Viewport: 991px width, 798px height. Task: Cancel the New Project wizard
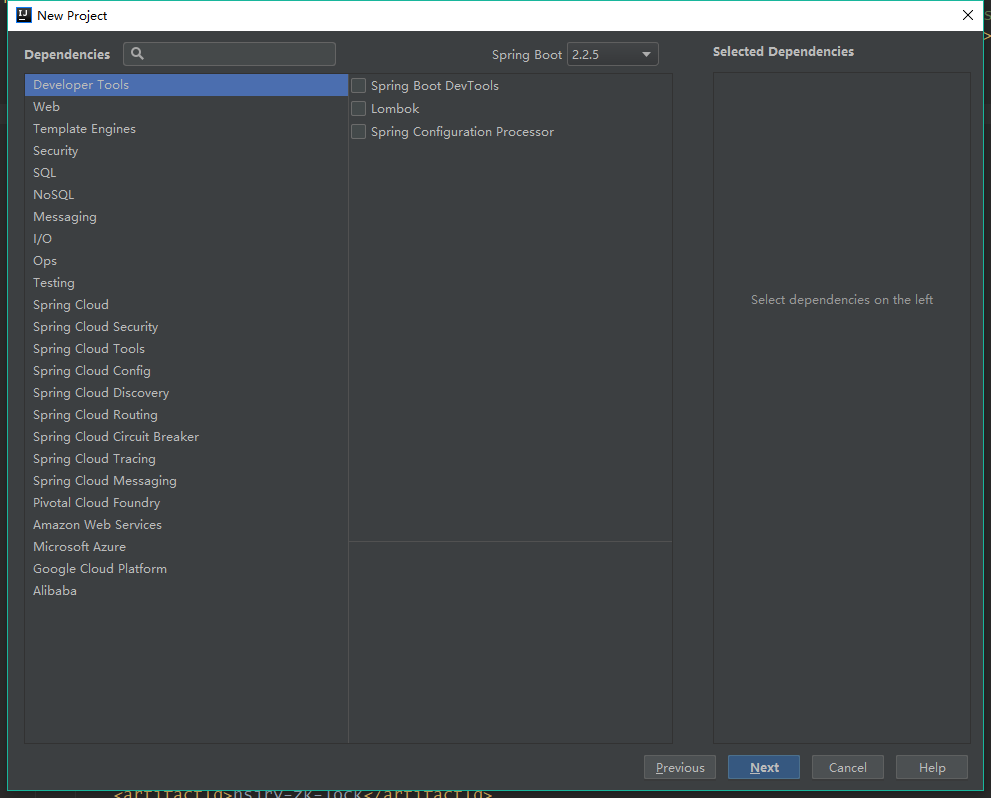click(x=848, y=767)
